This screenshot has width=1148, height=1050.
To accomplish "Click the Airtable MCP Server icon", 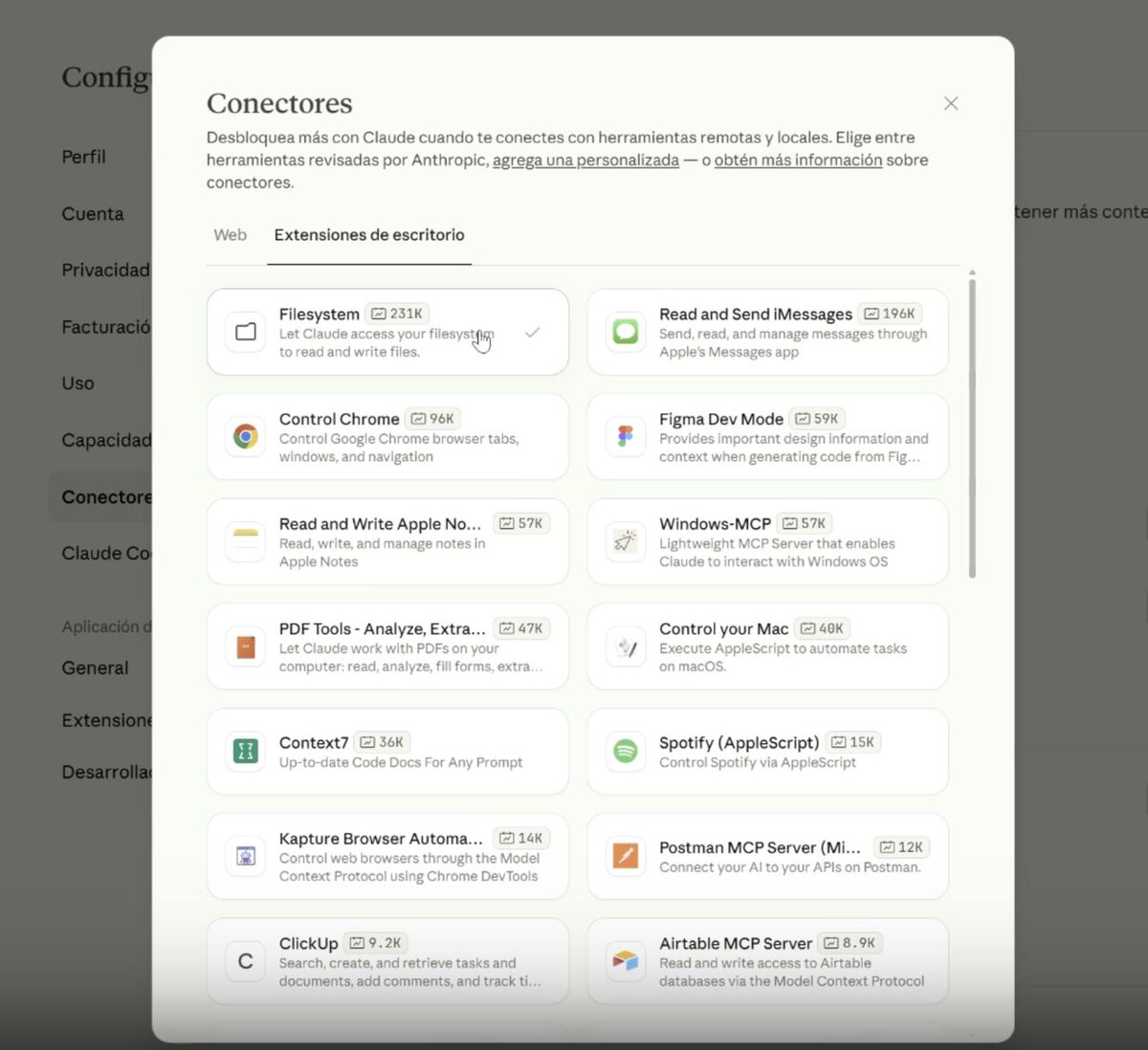I will coord(626,961).
